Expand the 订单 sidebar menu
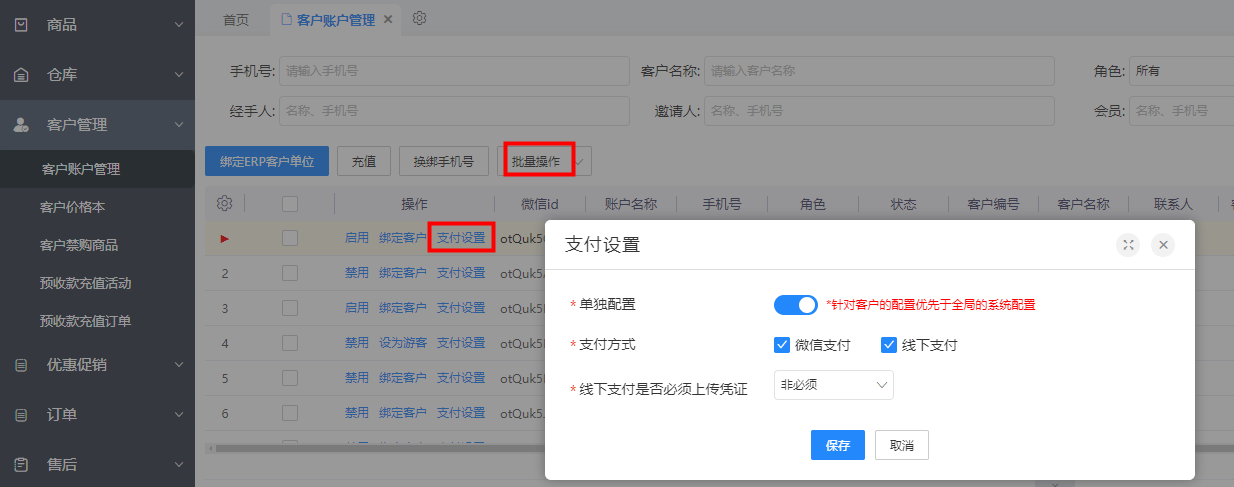Viewport: 1234px width, 487px height. tap(178, 414)
